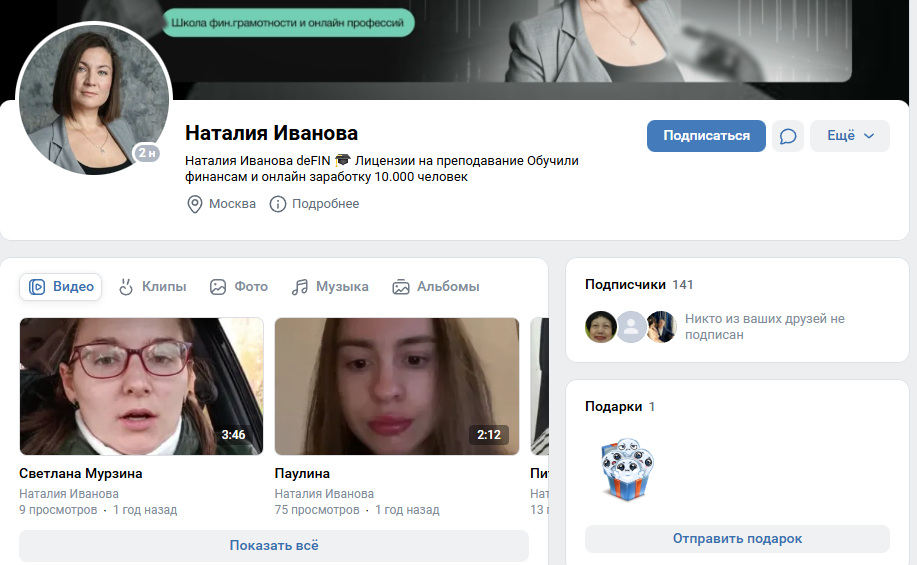Click the info circle icon near Подробнее
917x565 pixels.
click(278, 204)
